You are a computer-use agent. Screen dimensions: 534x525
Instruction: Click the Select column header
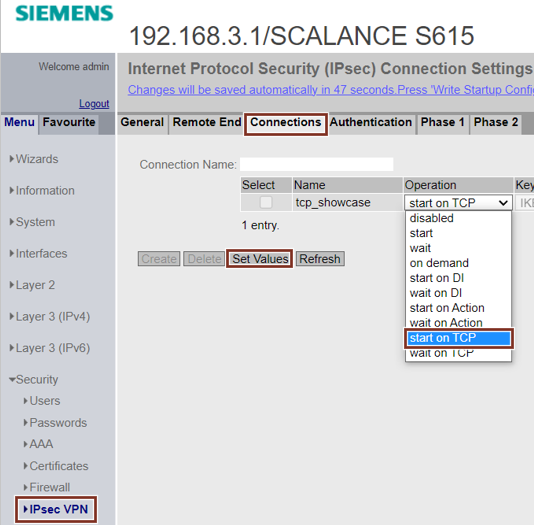(x=266, y=185)
